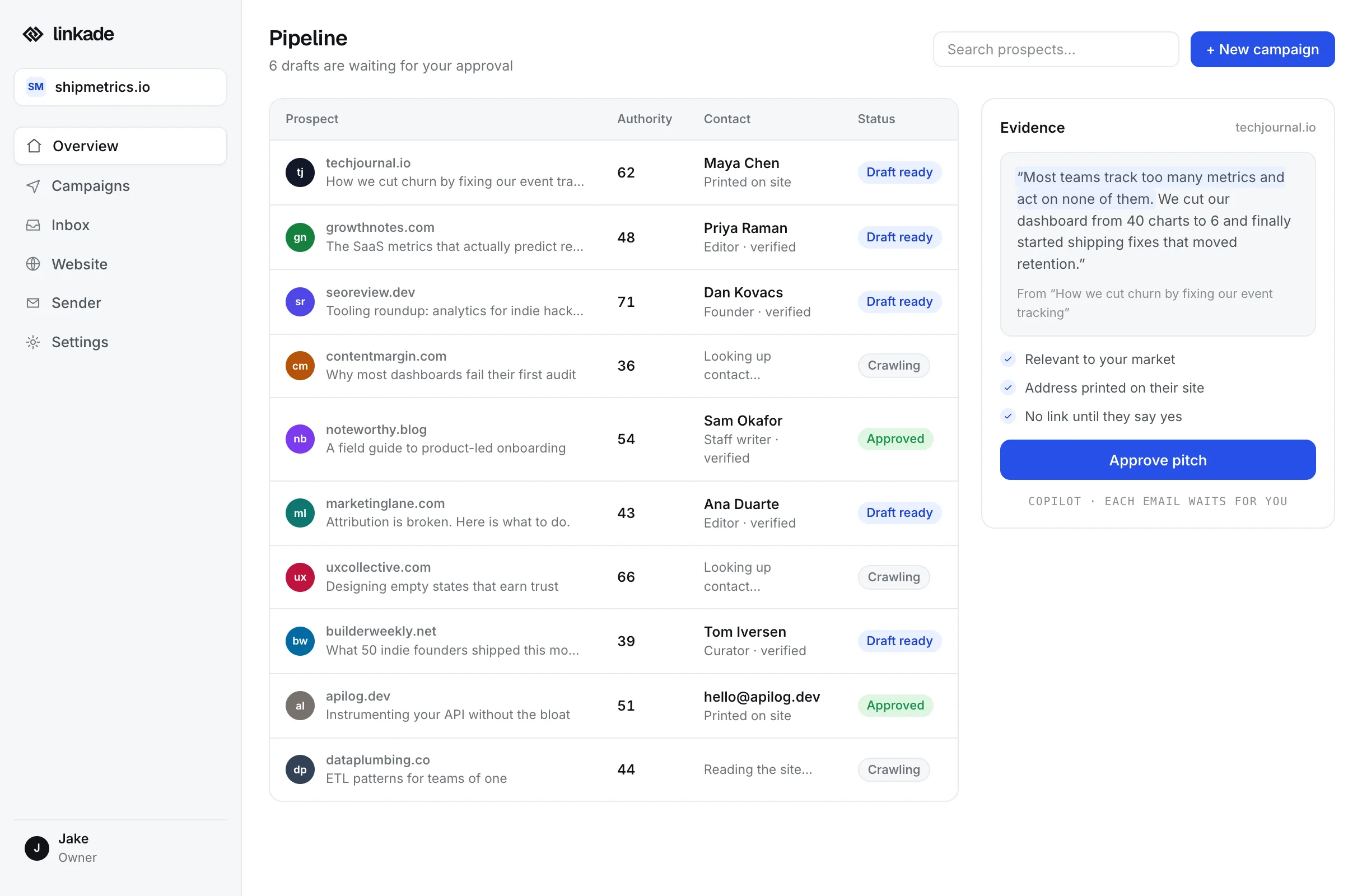Select the Sender nav label
Screen dimensions: 1362x896
[x=76, y=302]
